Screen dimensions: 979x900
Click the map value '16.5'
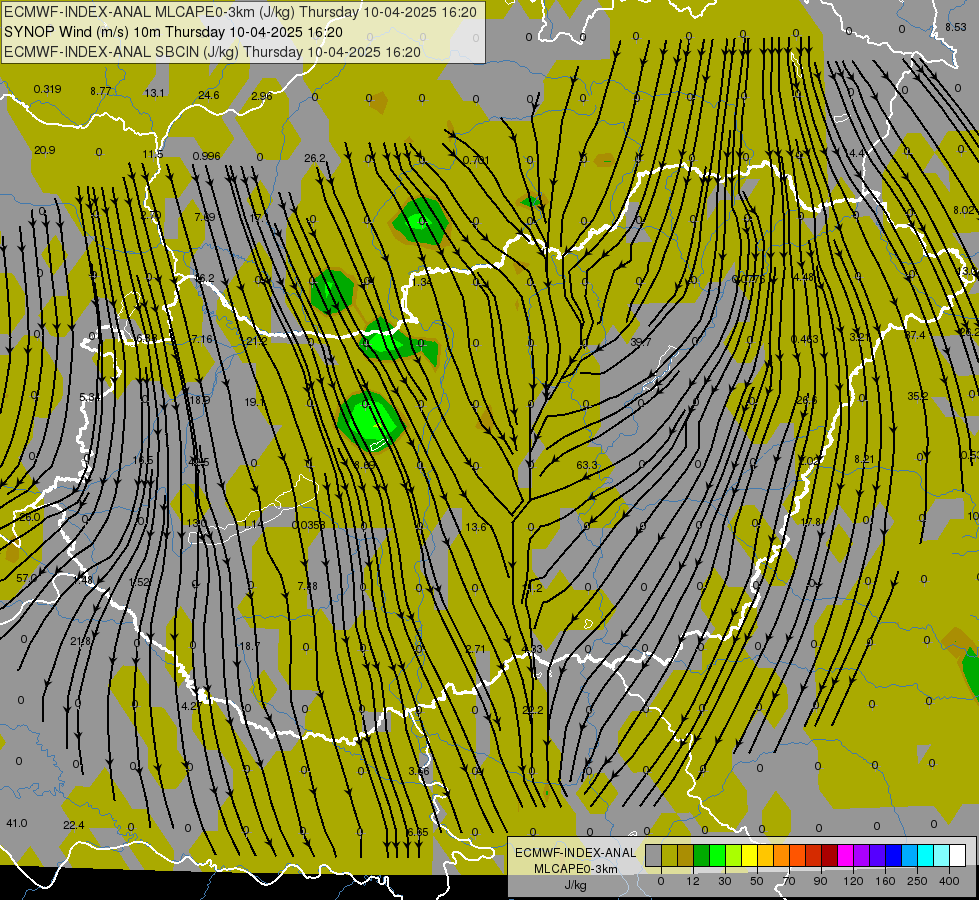click(x=142, y=460)
